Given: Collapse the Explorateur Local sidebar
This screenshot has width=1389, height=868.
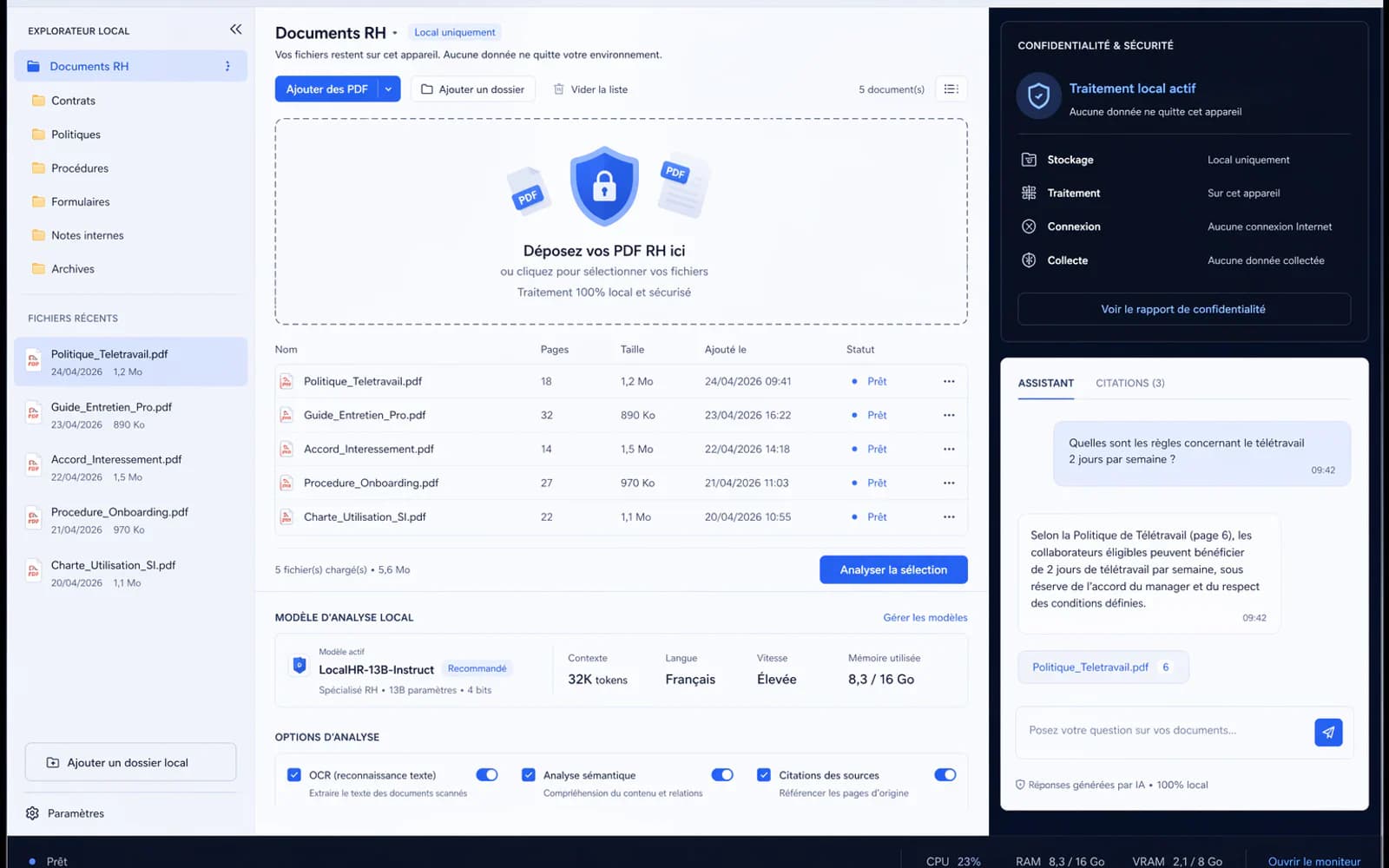Looking at the screenshot, I should pyautogui.click(x=235, y=30).
